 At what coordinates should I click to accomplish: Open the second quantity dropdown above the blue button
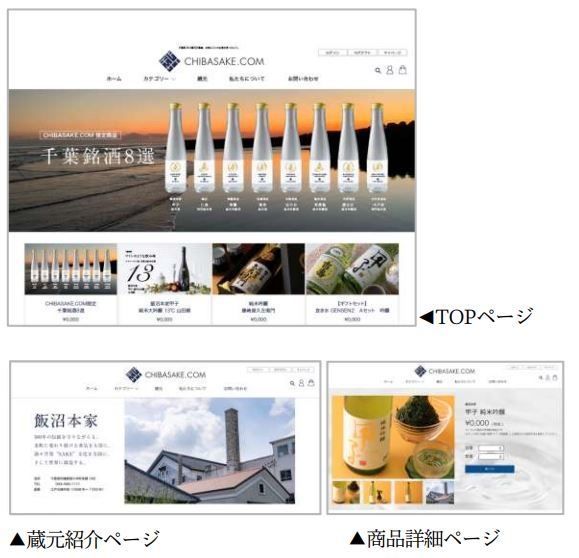click(x=491, y=457)
